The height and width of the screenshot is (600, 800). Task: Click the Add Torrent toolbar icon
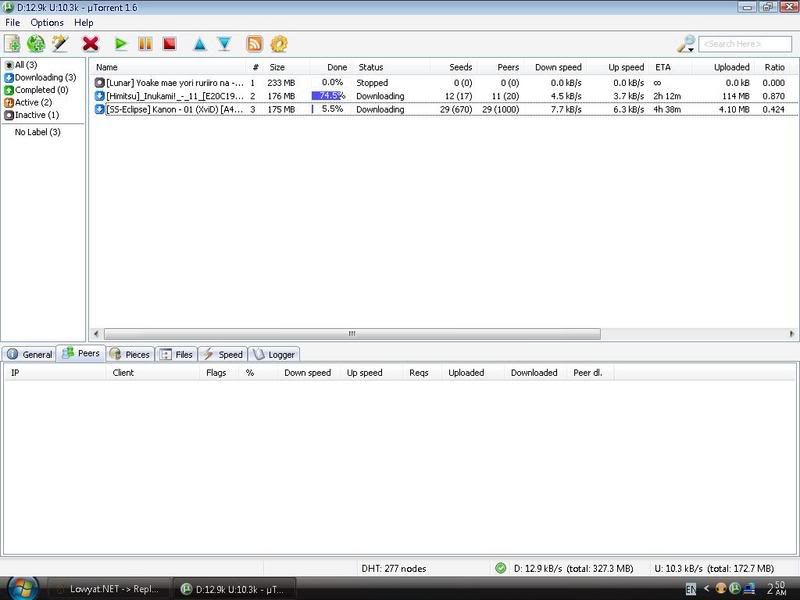click(x=12, y=44)
